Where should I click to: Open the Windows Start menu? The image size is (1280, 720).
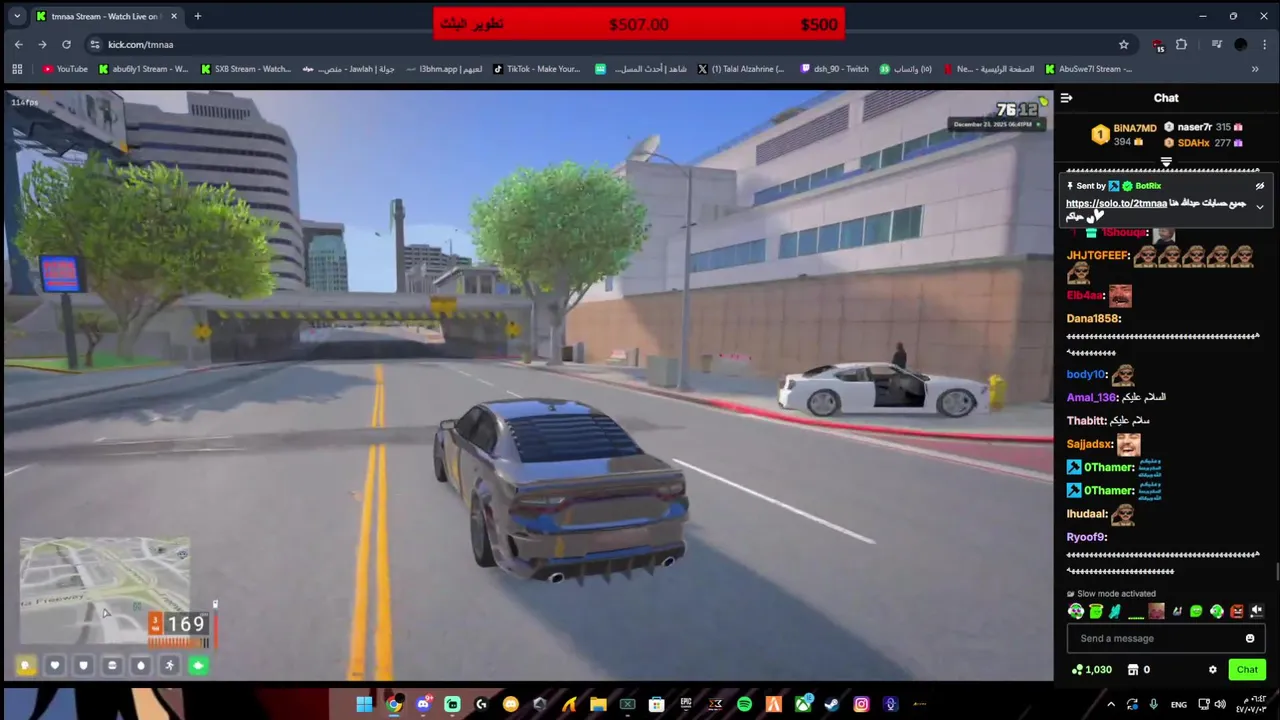pos(365,704)
